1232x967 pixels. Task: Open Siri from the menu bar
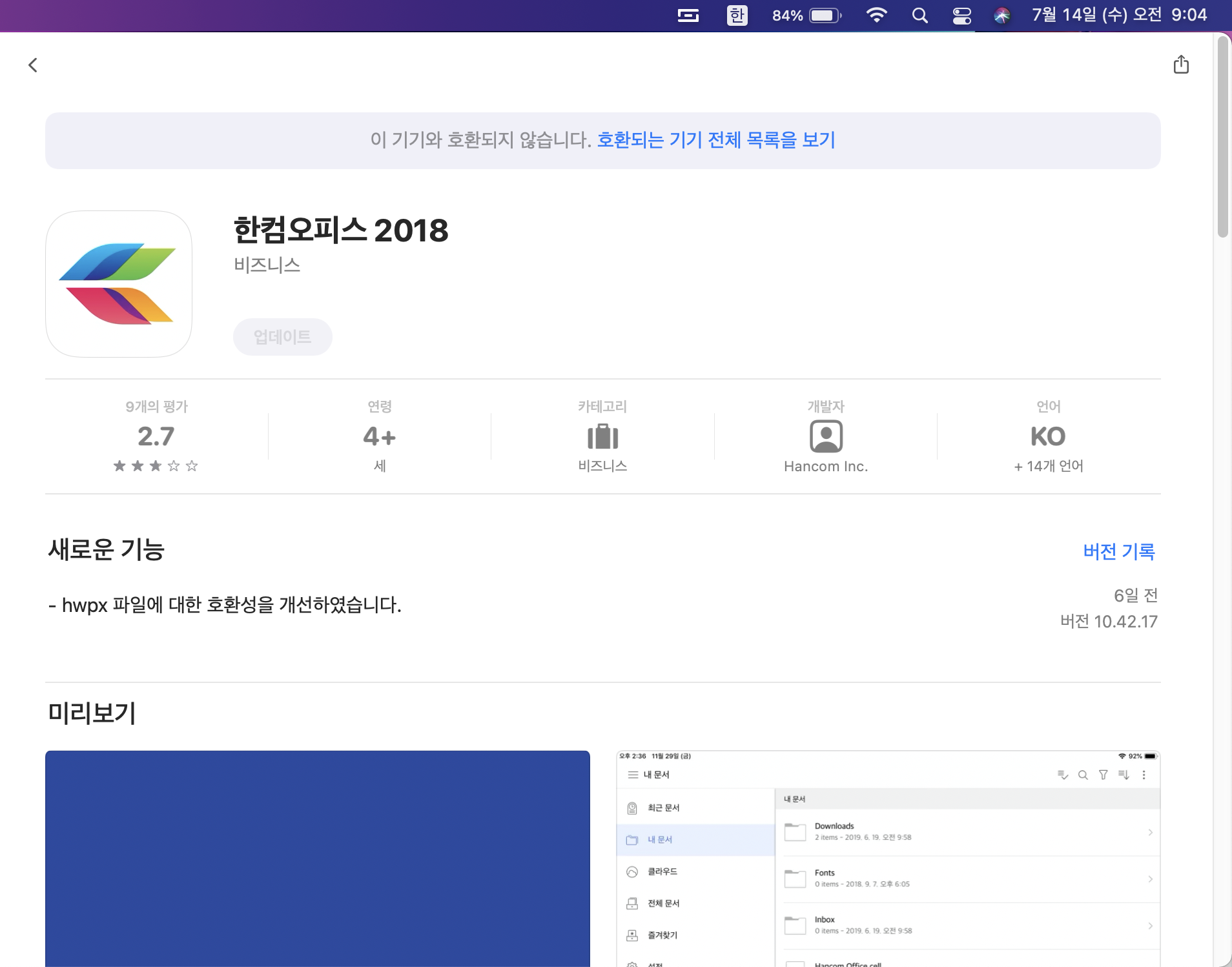(x=1002, y=15)
